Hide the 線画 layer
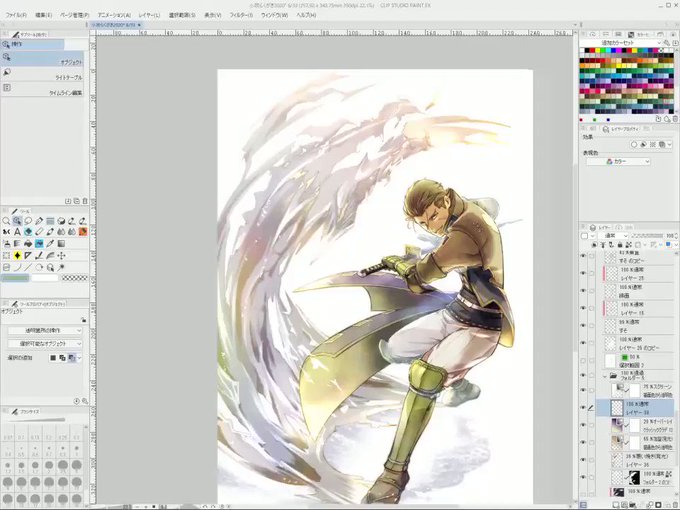This screenshot has width=680, height=510. click(x=583, y=290)
